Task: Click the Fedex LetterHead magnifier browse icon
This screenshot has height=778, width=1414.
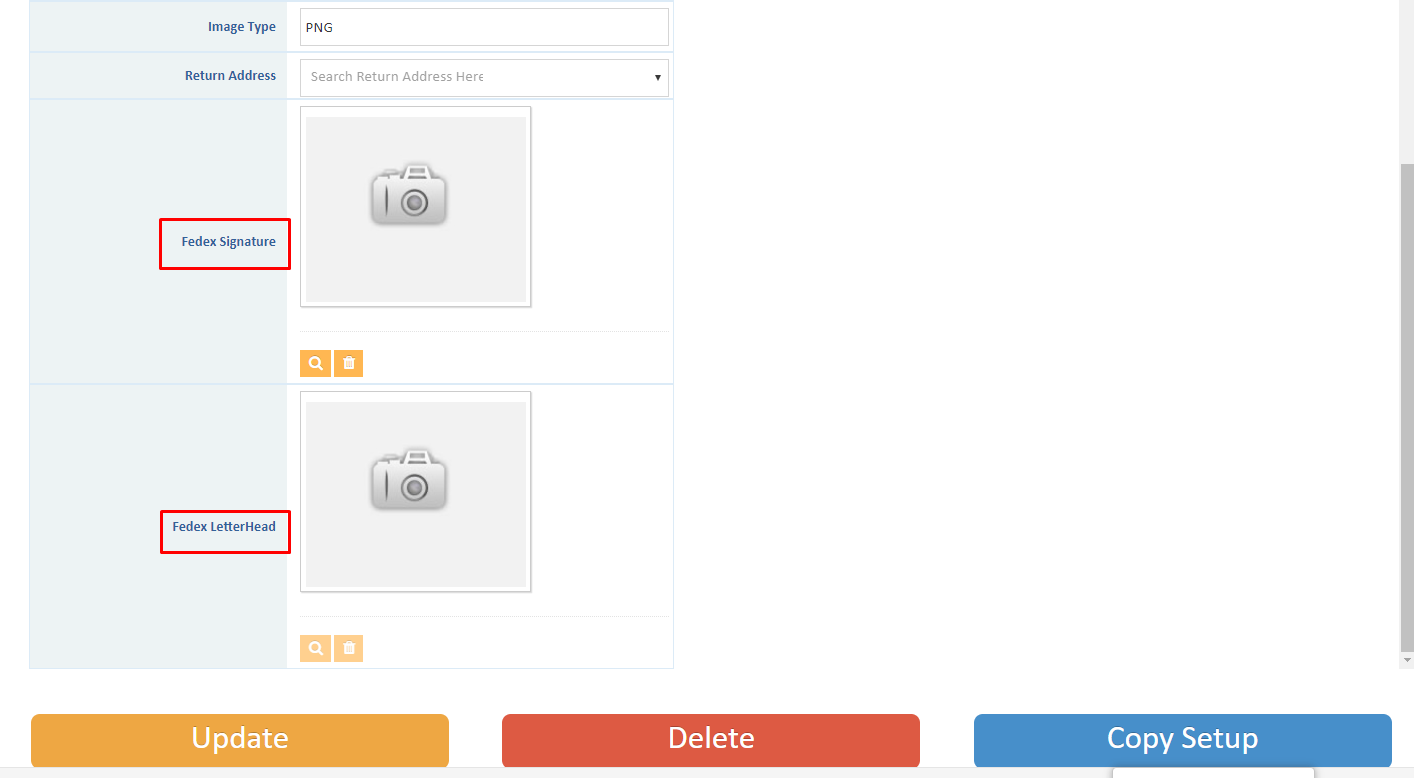Action: click(315, 649)
